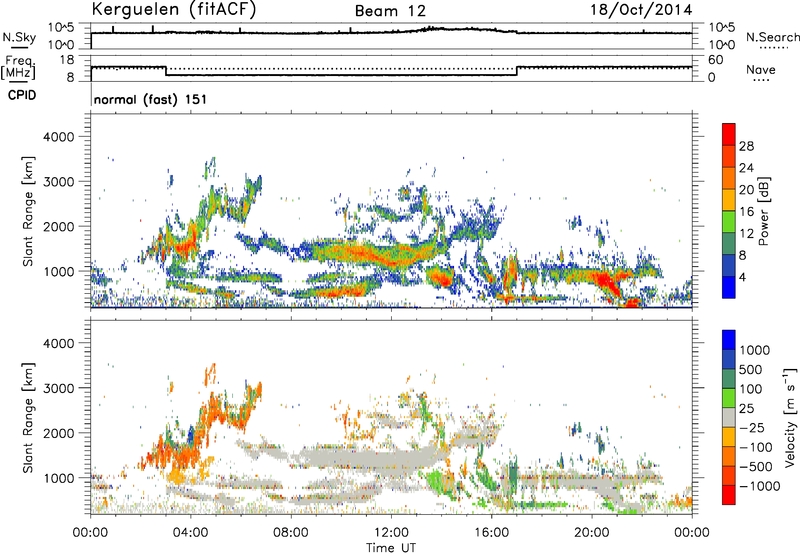Click the grey segment of Velocity color bar
800x554 pixels.
(x=729, y=417)
